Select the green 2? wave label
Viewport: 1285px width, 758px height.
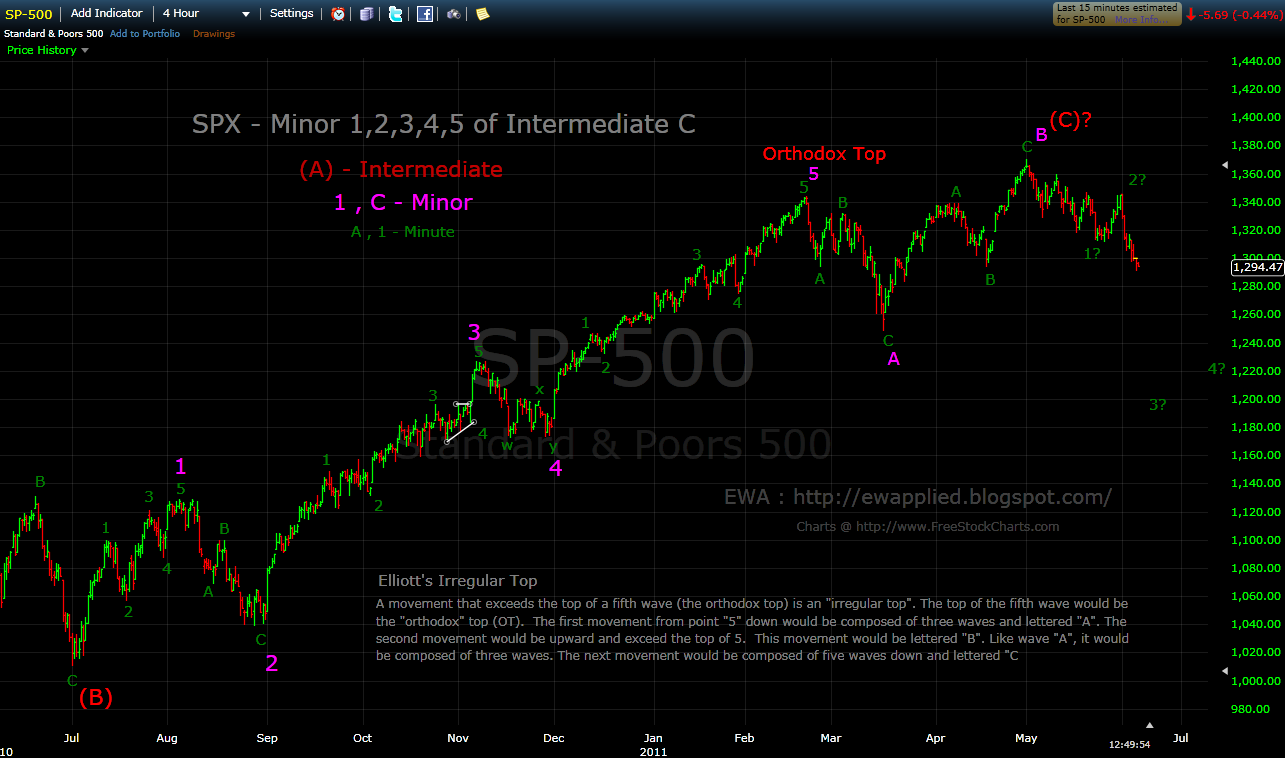1137,180
